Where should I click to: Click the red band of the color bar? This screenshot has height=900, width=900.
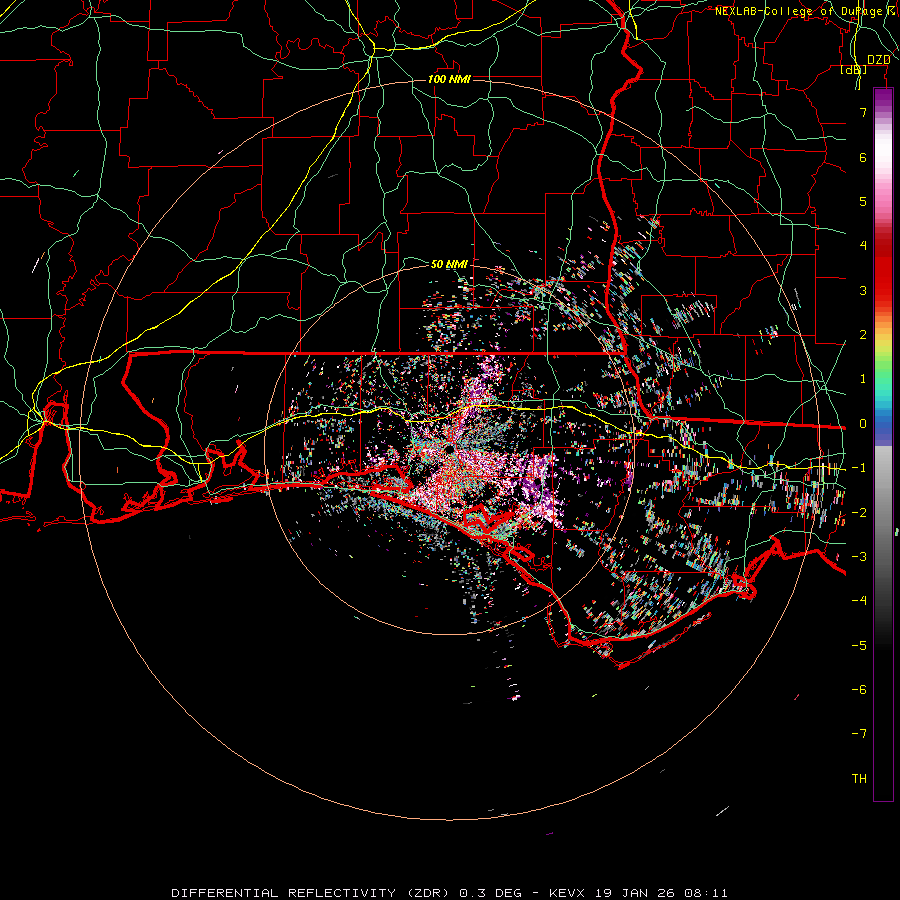pyautogui.click(x=883, y=270)
